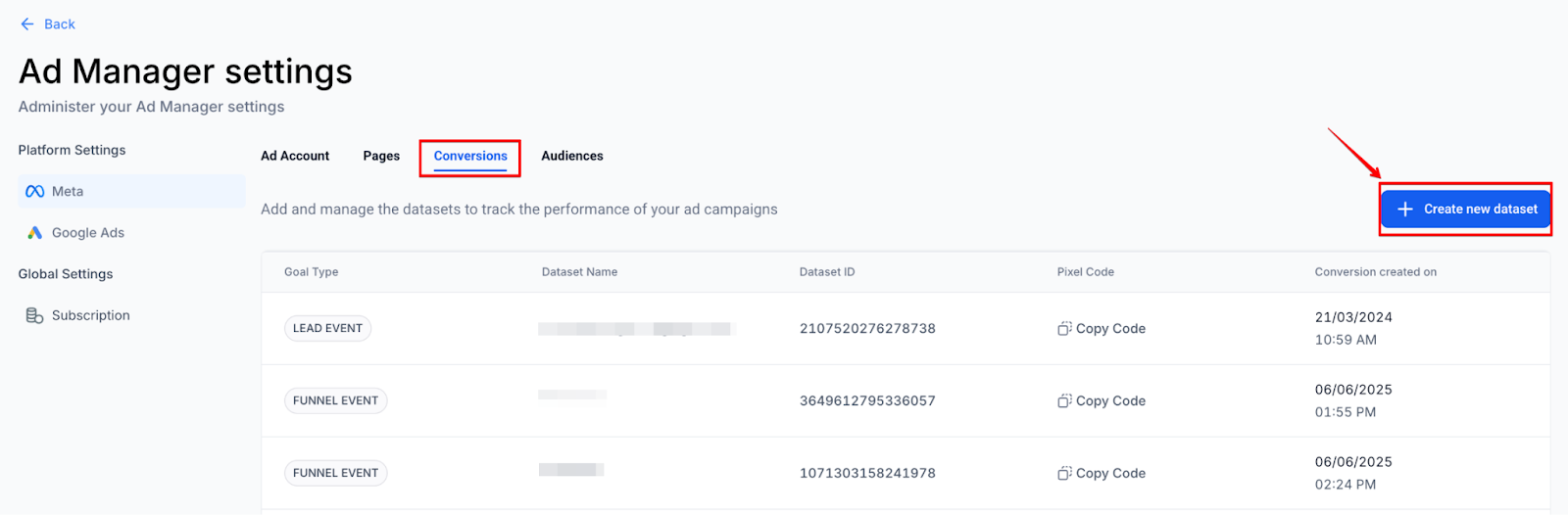Screen dimensions: 1568x515
Task: Open the Pages tab
Action: (x=381, y=157)
